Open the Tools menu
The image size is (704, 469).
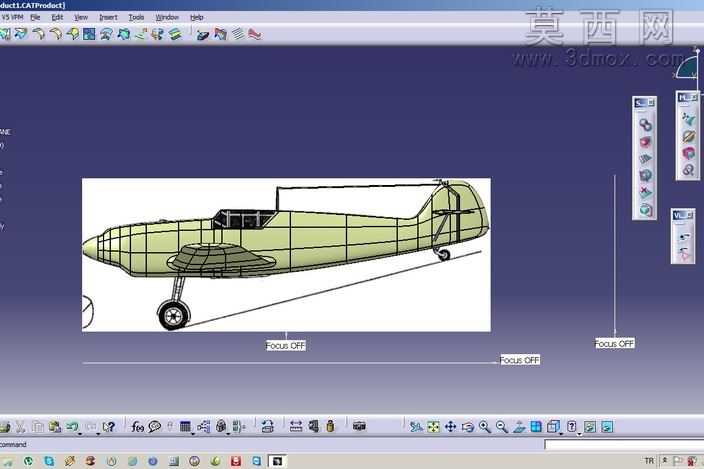pos(136,17)
